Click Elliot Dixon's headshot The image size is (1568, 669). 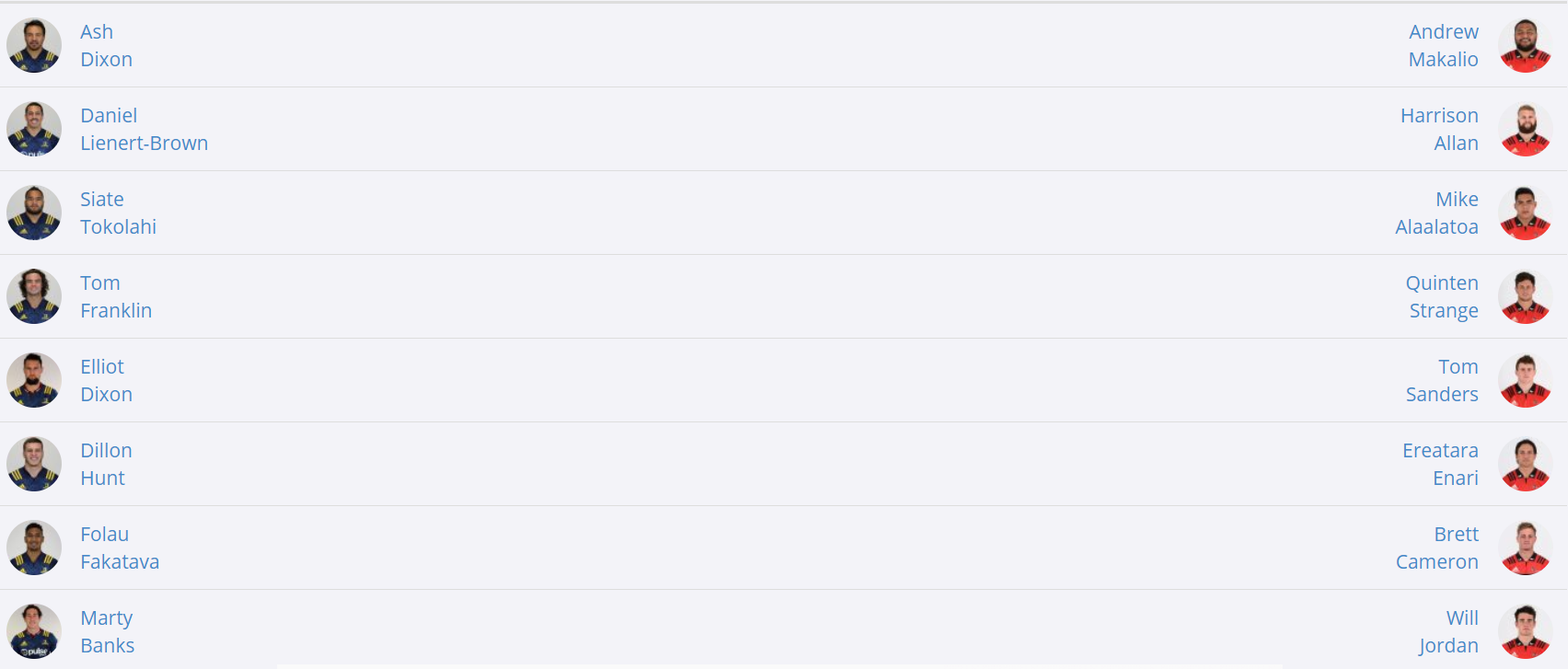(34, 380)
